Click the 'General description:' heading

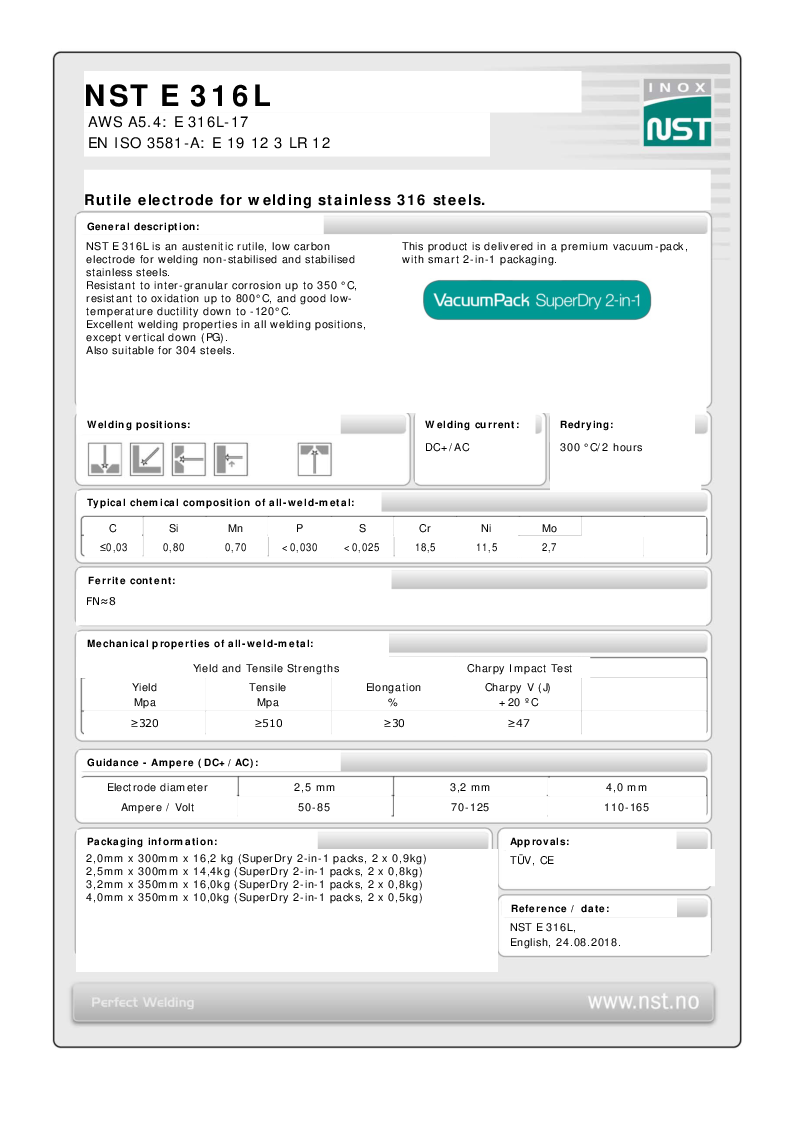(x=143, y=227)
